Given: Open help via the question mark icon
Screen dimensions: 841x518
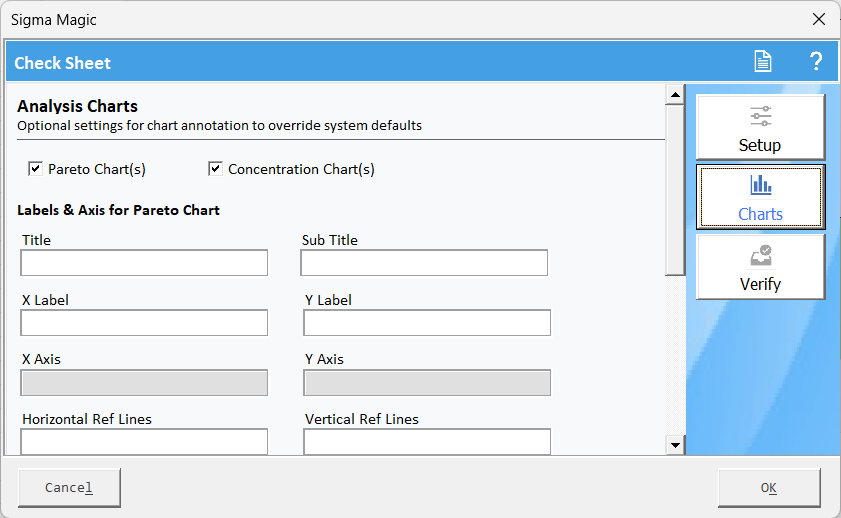Looking at the screenshot, I should point(815,62).
